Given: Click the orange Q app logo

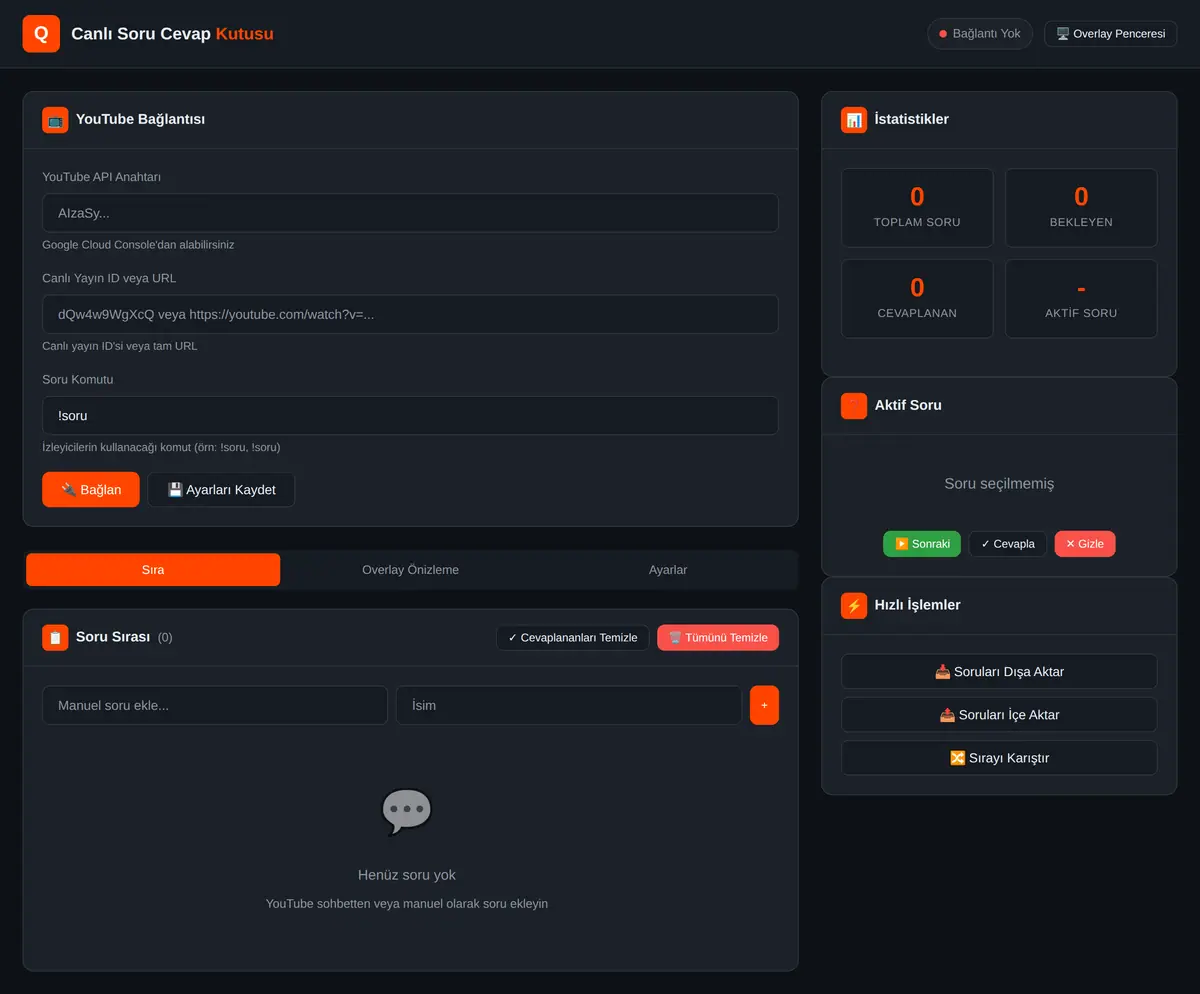Looking at the screenshot, I should click(x=41, y=33).
